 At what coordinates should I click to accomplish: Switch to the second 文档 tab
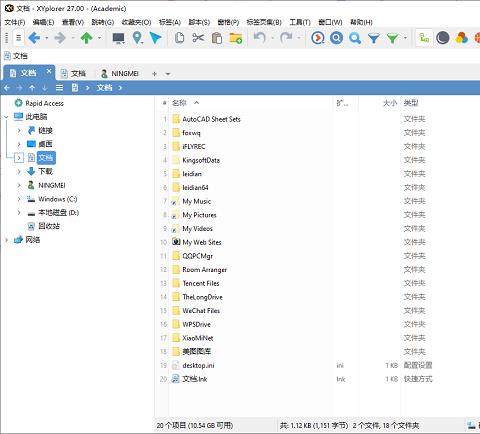(74, 74)
